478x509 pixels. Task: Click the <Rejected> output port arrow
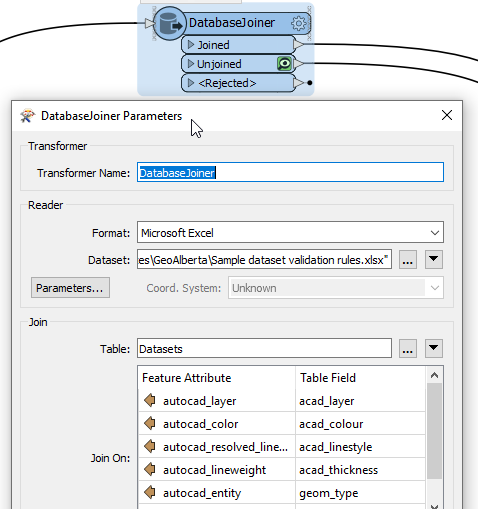tap(298, 82)
